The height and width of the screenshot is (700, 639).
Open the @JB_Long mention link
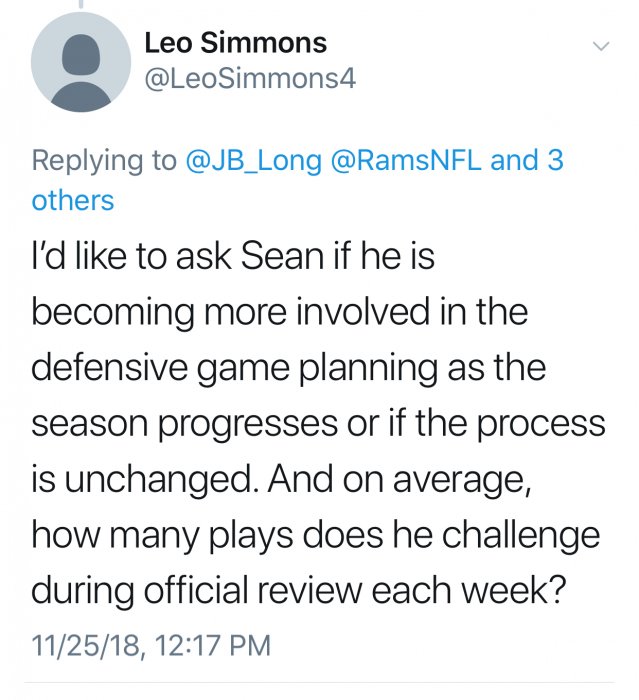(x=253, y=160)
